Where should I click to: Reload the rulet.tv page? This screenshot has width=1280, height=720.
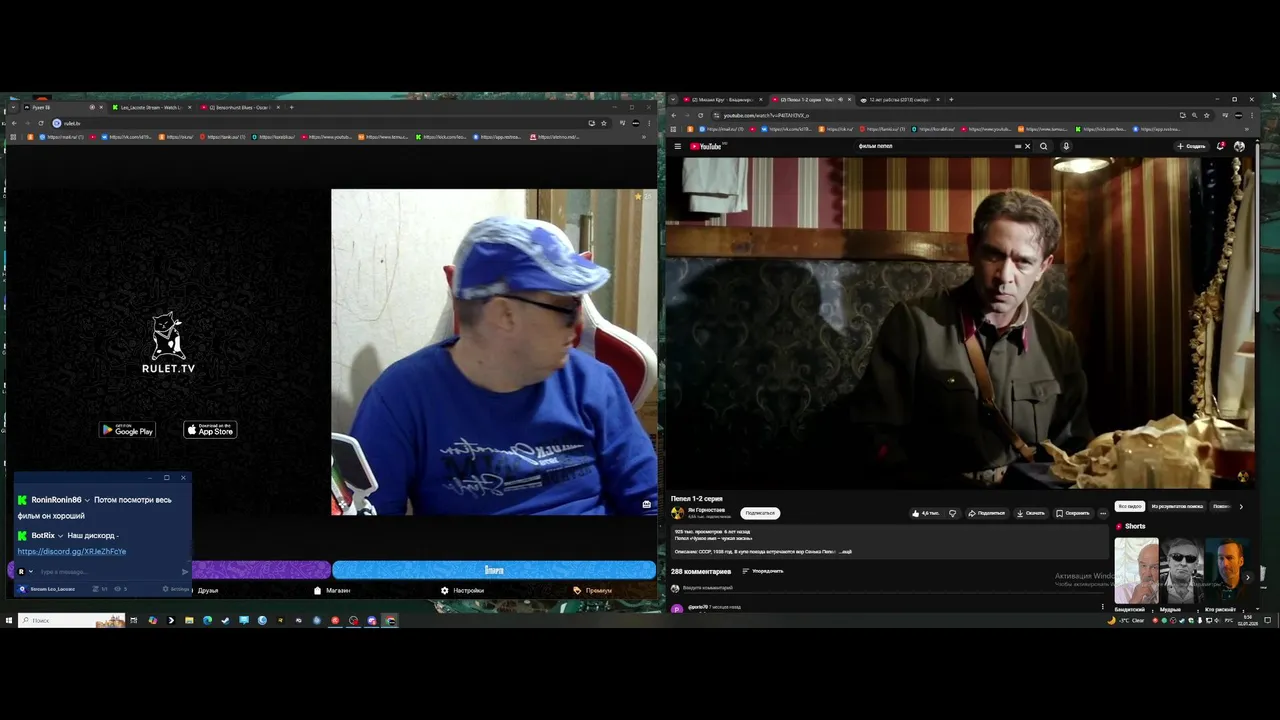pos(41,123)
